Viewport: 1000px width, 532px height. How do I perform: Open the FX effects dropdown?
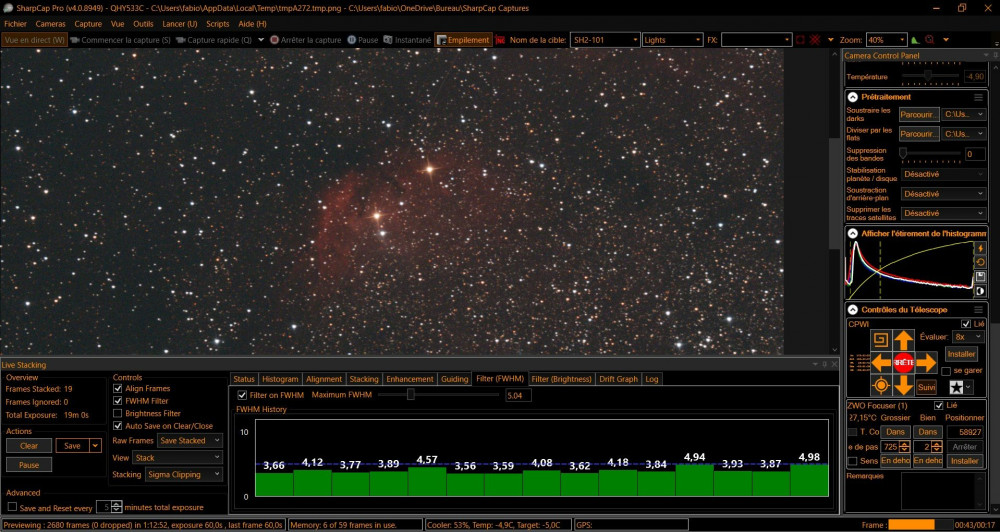click(x=757, y=40)
